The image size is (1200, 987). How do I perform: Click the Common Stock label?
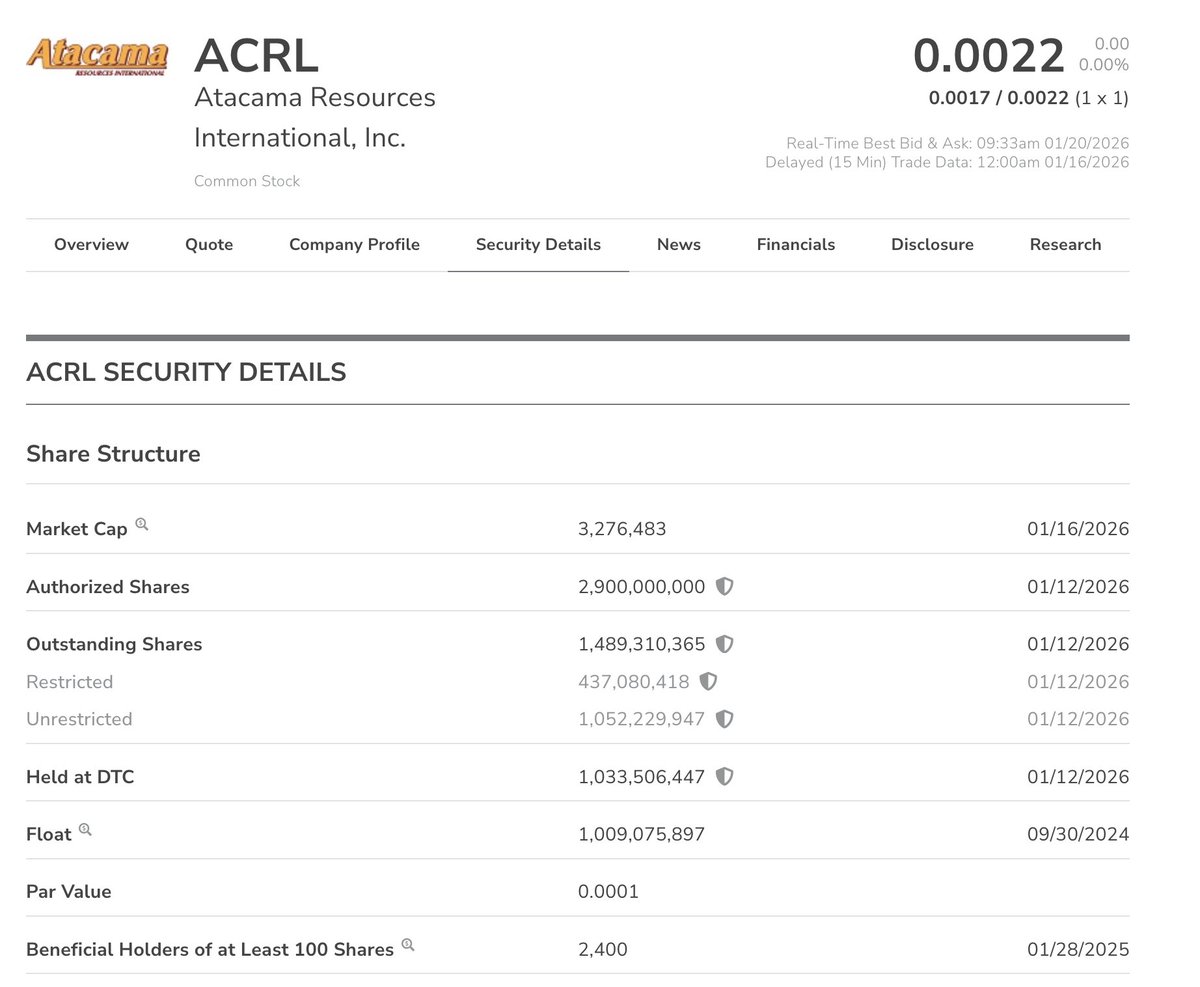click(x=247, y=181)
